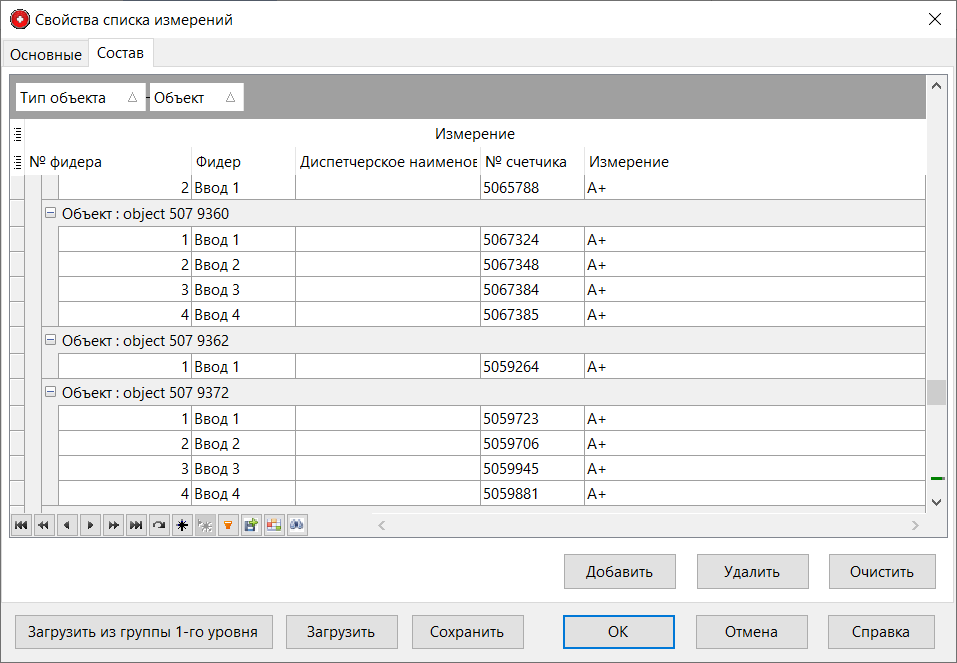
Task: Go to previous page of records
Action: [43, 525]
